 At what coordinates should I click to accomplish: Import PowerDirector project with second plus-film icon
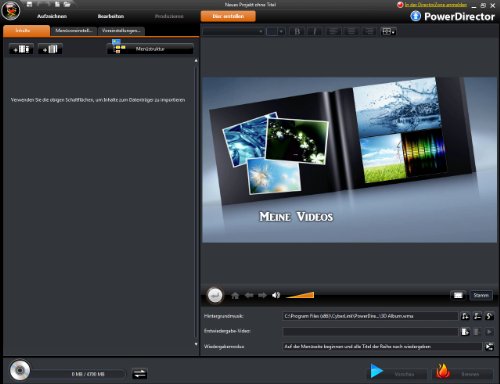50,49
